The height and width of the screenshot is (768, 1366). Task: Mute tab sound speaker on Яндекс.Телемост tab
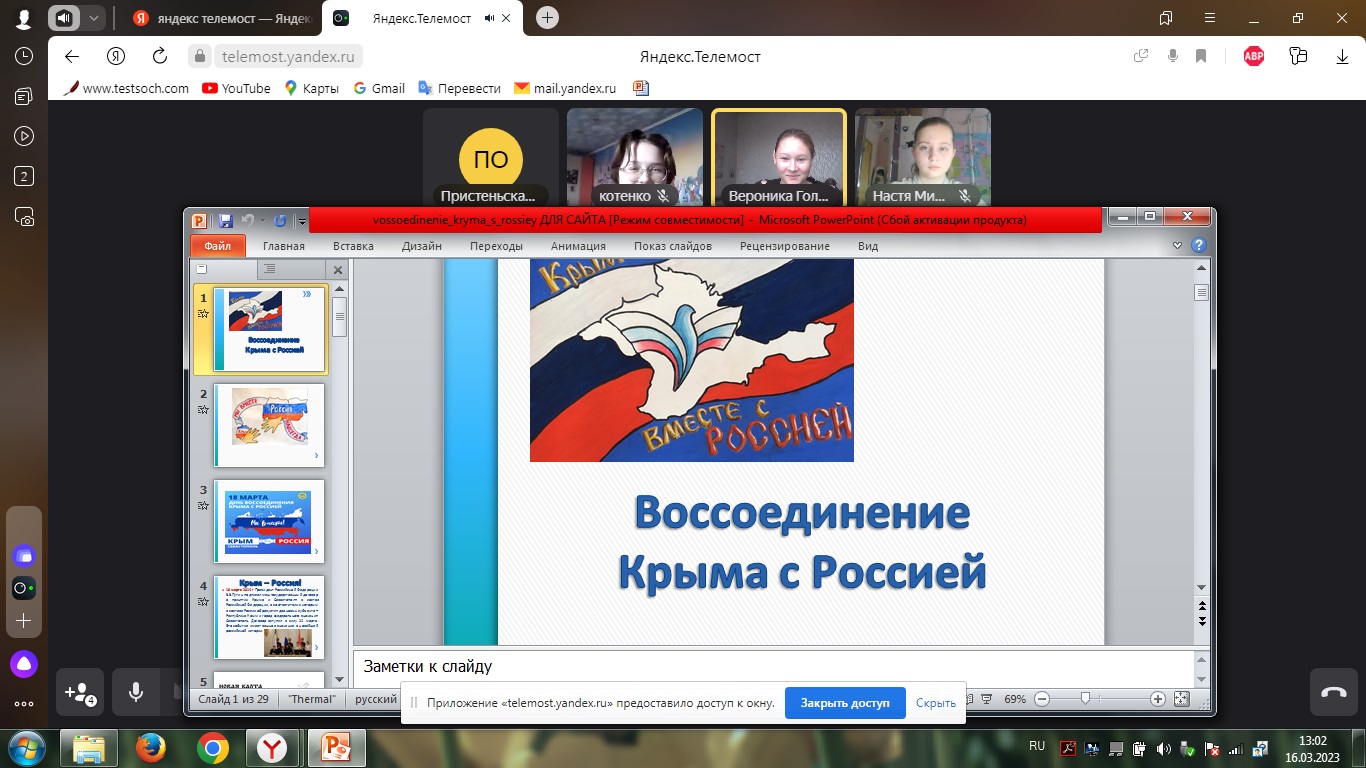pyautogui.click(x=490, y=18)
